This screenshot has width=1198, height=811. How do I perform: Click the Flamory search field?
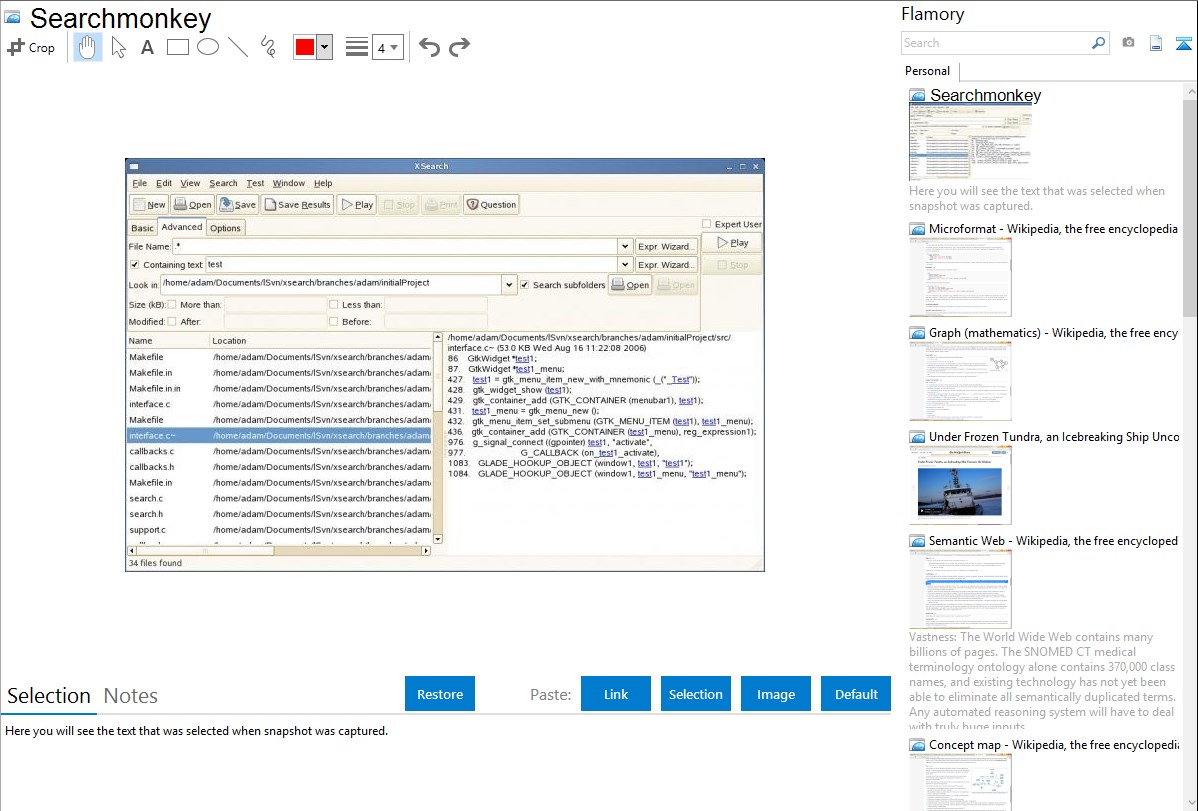tap(996, 43)
